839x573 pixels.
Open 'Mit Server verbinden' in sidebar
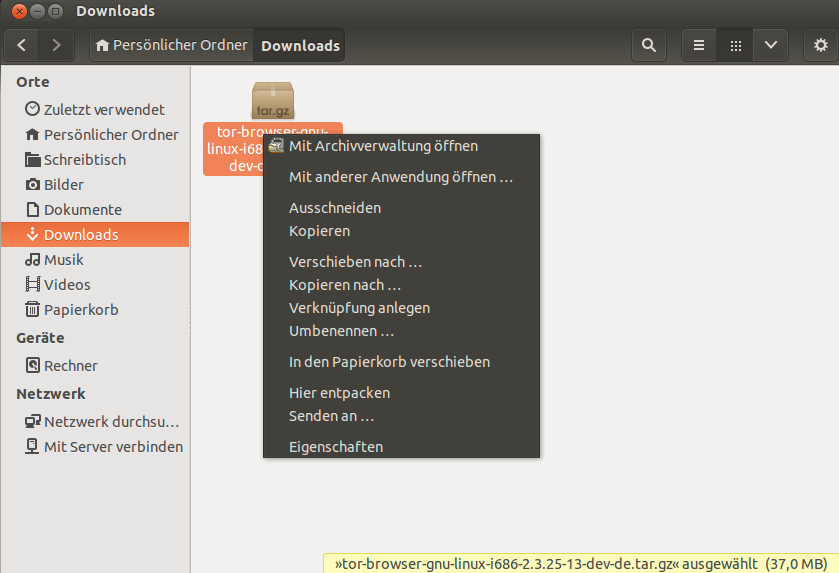tap(112, 447)
